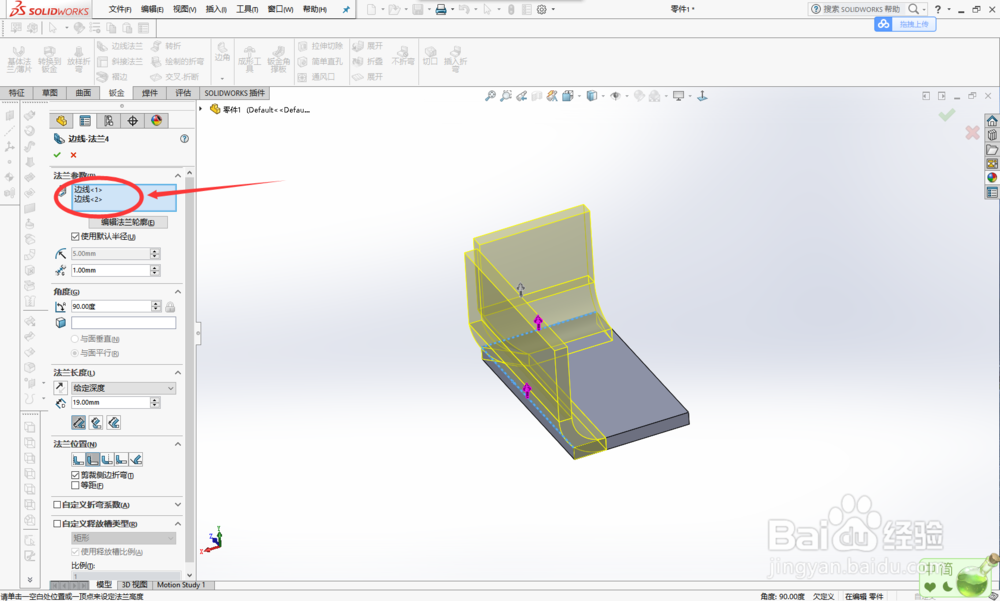Open the DisplayManager color sphere tab
The image size is (1000, 601).
click(x=156, y=121)
